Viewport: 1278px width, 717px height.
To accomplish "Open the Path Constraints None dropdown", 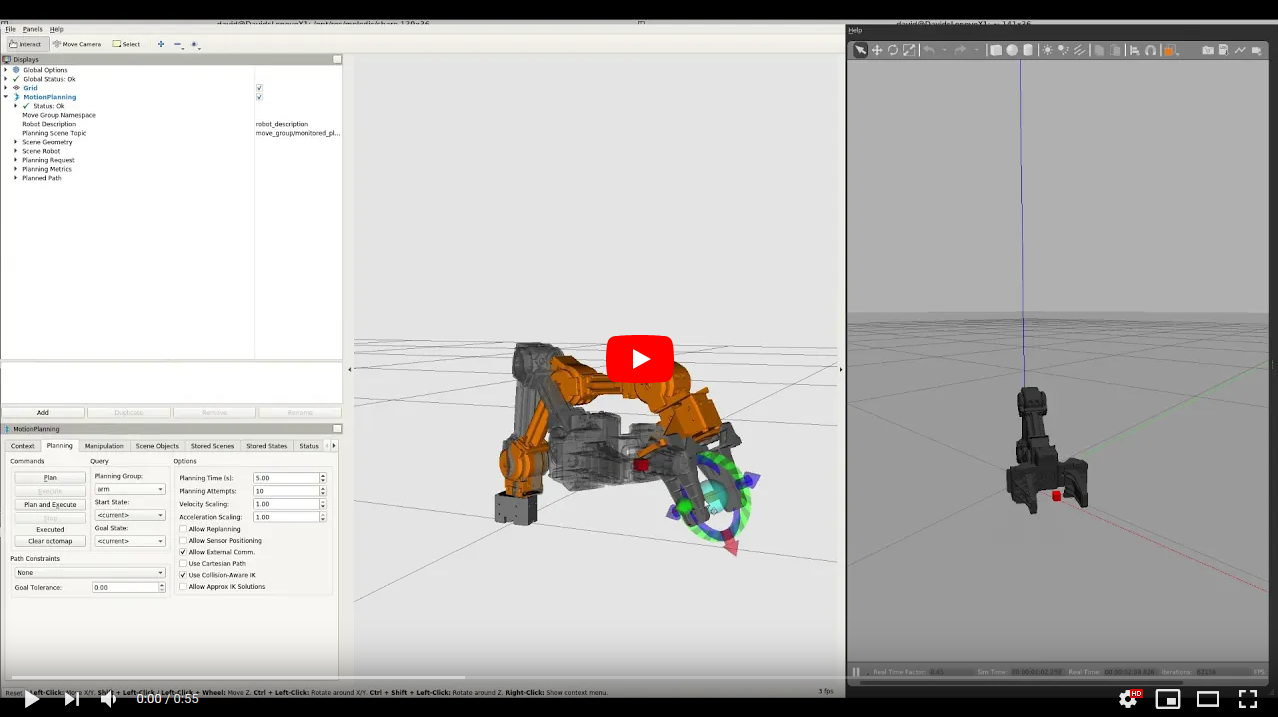I will point(90,573).
